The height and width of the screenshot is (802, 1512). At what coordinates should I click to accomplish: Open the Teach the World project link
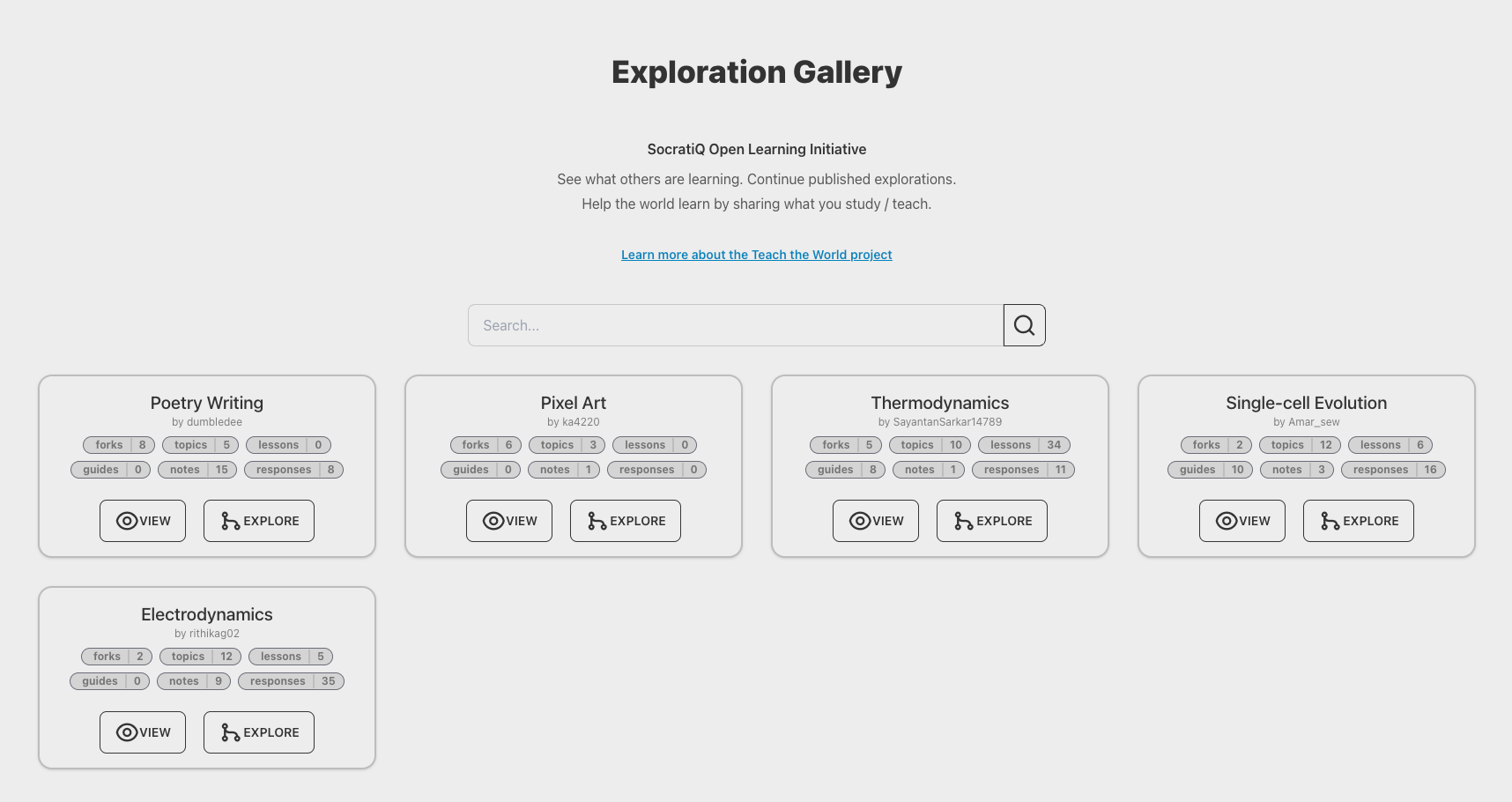tap(756, 255)
